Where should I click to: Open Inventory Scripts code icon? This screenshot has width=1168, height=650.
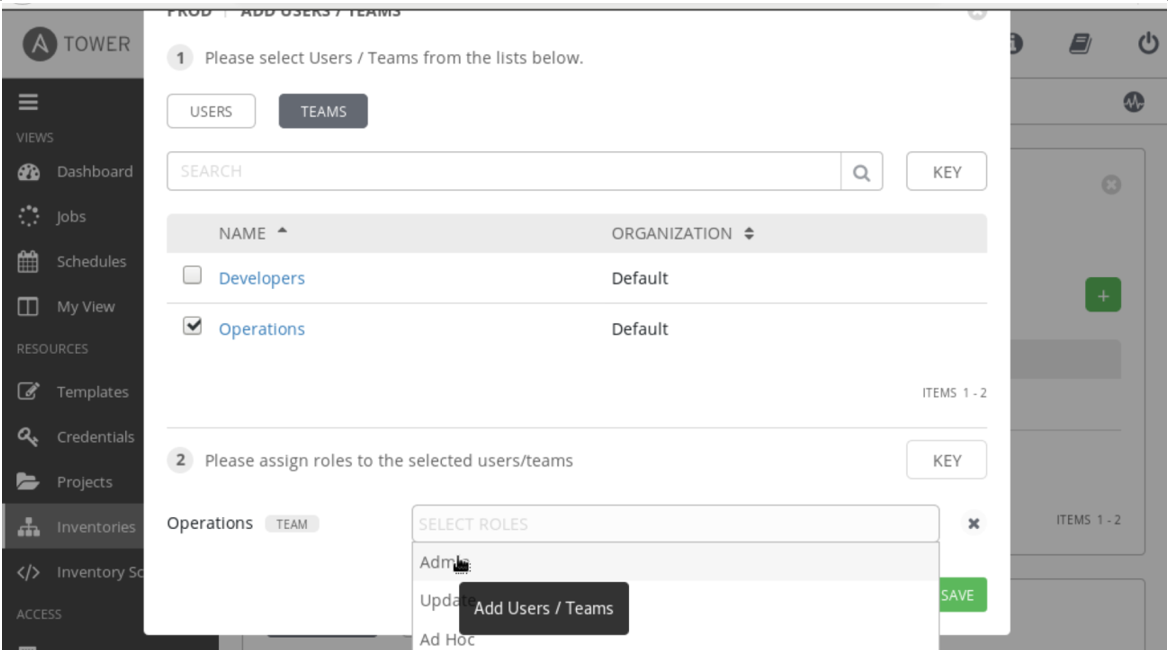(28, 572)
